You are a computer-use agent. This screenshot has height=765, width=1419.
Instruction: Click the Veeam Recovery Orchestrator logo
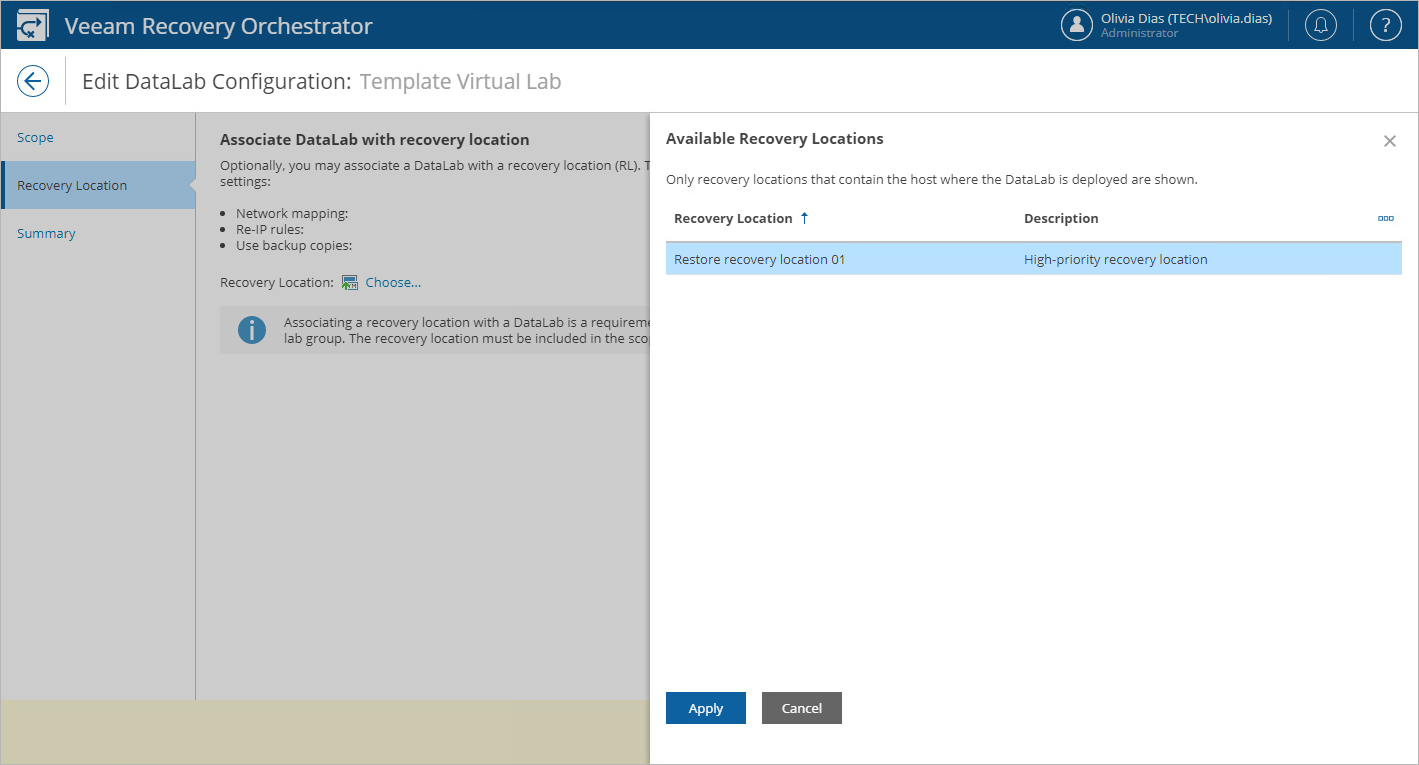33,24
